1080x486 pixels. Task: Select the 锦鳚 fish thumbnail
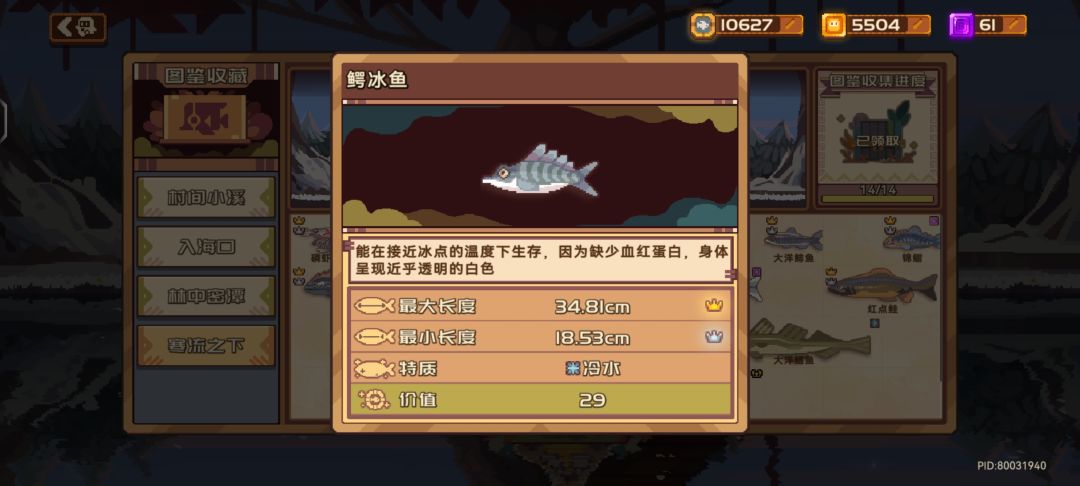[911, 238]
